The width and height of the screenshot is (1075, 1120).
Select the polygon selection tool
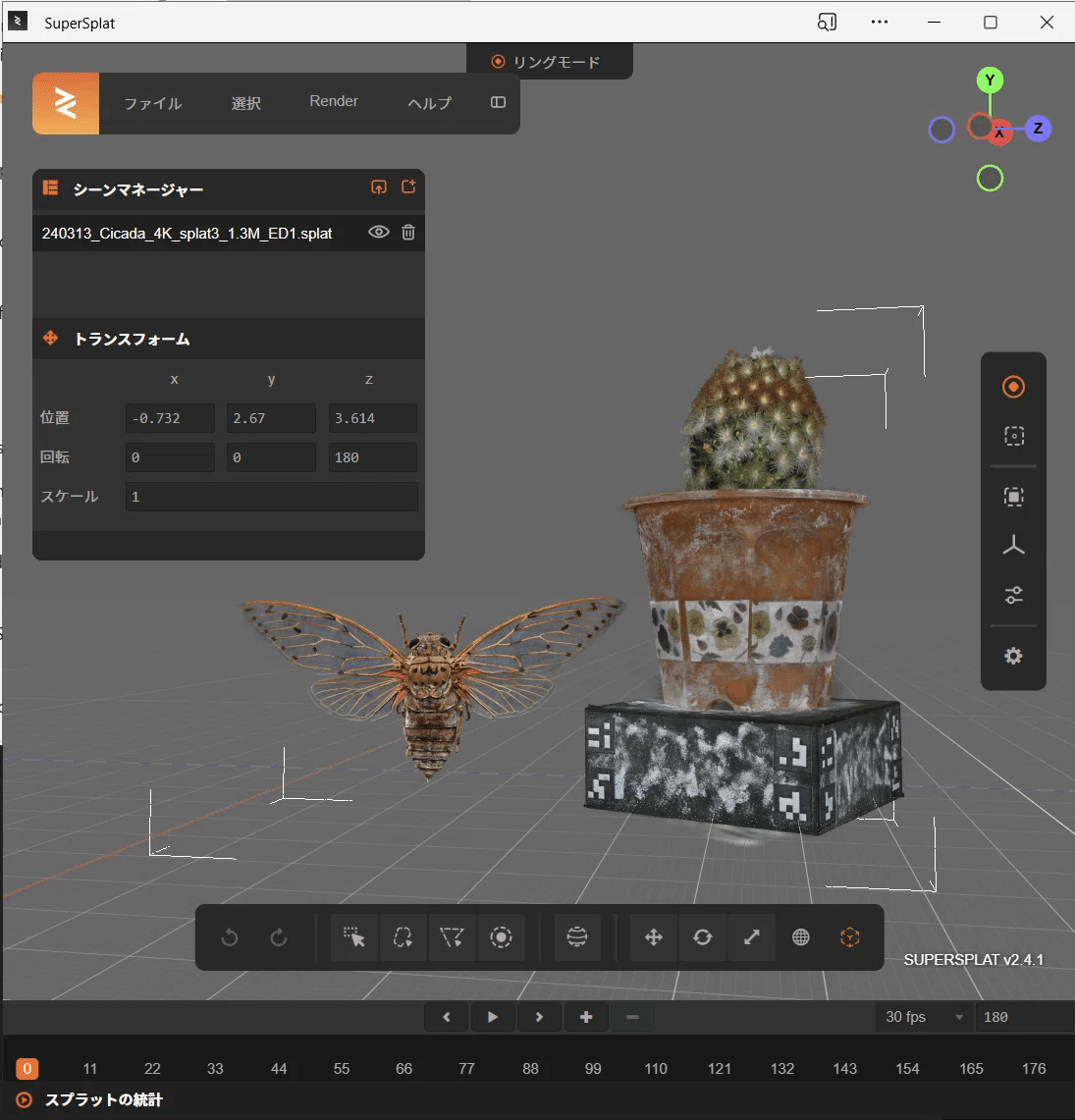coord(452,937)
